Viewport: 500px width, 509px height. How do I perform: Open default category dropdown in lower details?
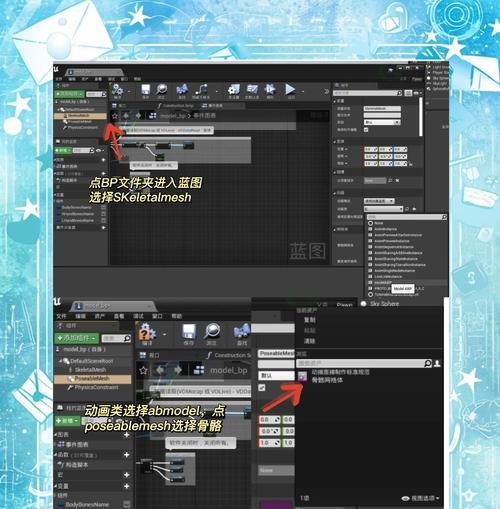point(276,376)
